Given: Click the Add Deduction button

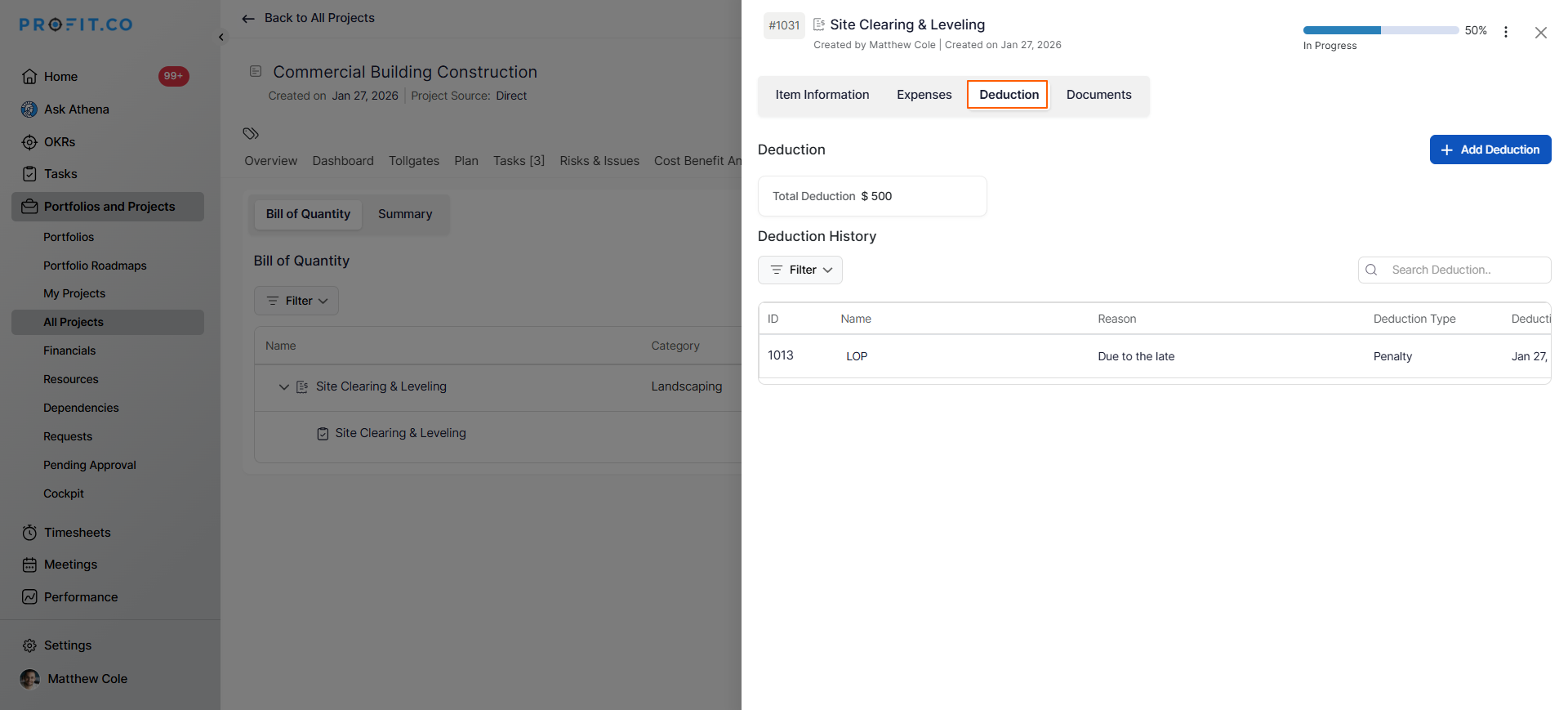Looking at the screenshot, I should [1490, 150].
